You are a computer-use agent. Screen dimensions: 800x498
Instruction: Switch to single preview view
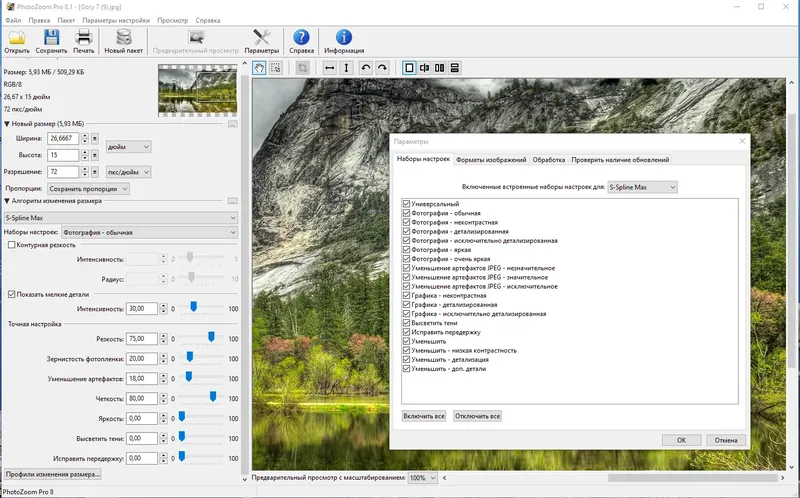[x=409, y=68]
